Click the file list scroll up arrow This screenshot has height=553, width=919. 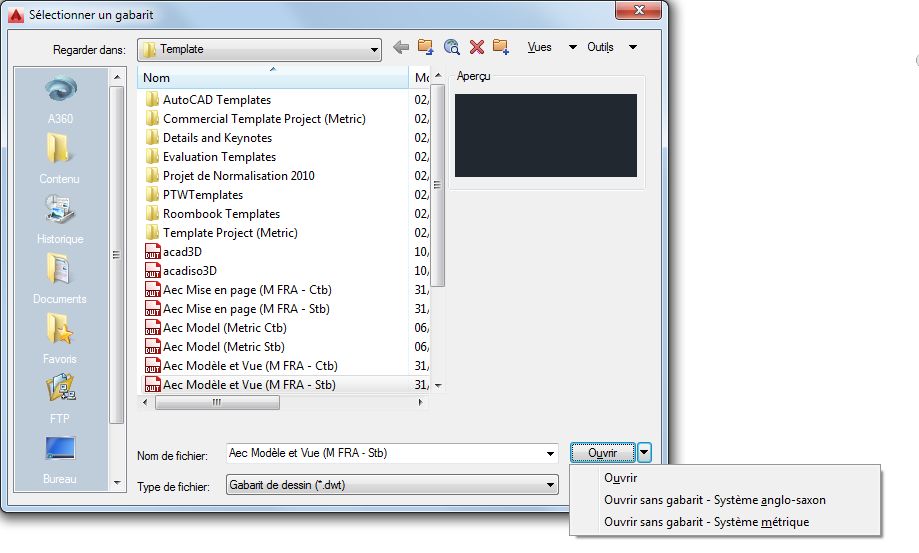point(438,75)
